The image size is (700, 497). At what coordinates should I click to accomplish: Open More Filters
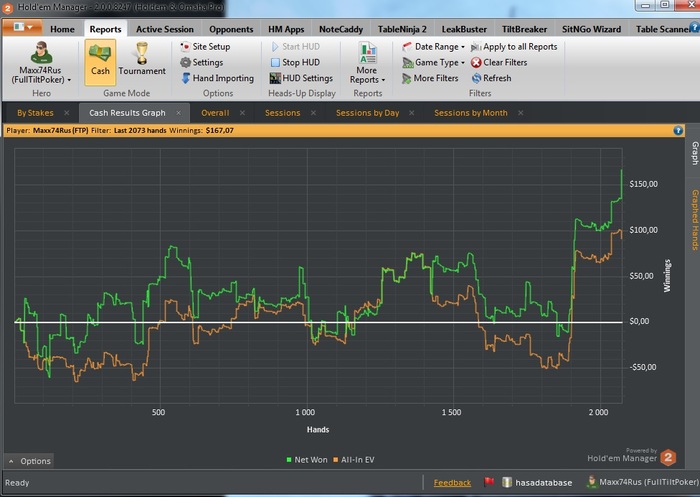(430, 78)
